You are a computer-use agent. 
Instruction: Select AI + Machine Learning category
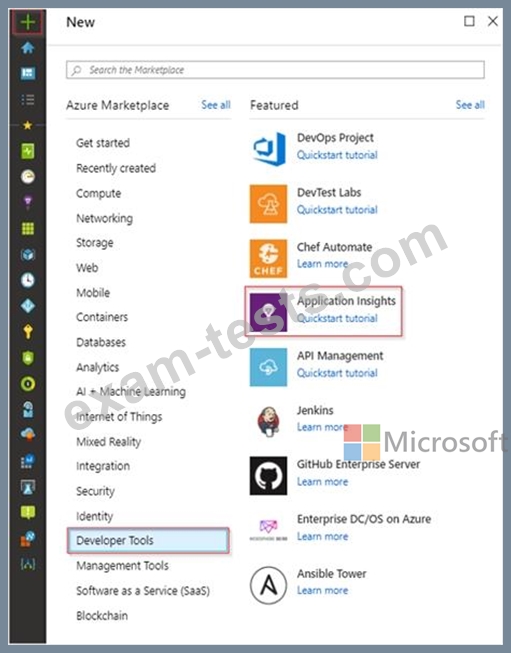tap(131, 391)
